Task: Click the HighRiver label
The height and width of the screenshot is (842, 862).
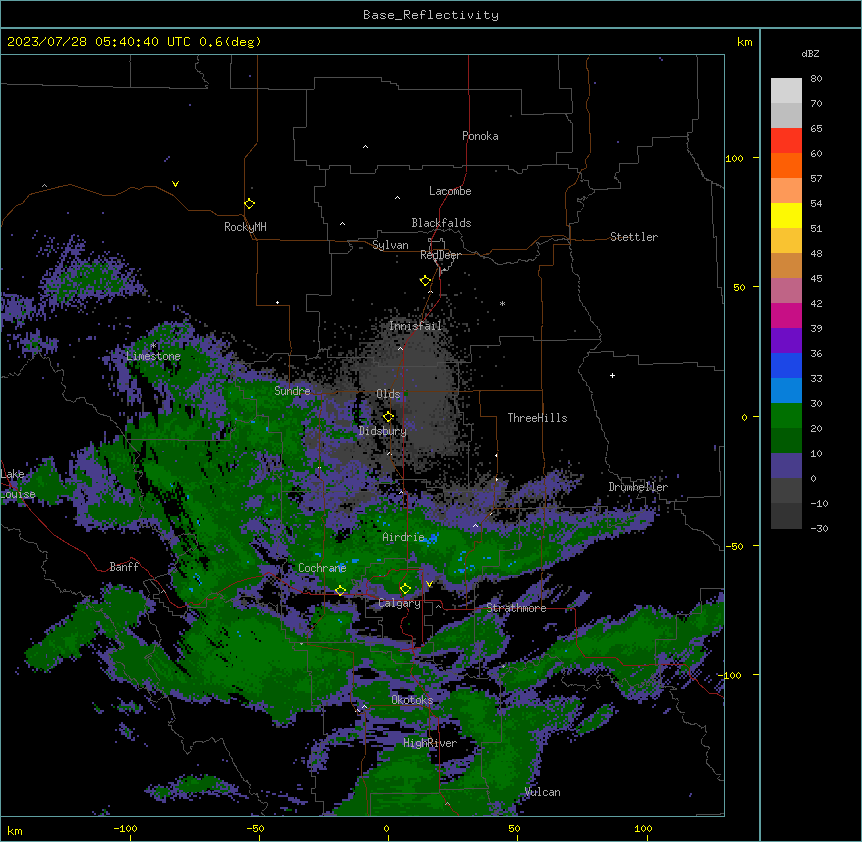Action: [x=430, y=743]
